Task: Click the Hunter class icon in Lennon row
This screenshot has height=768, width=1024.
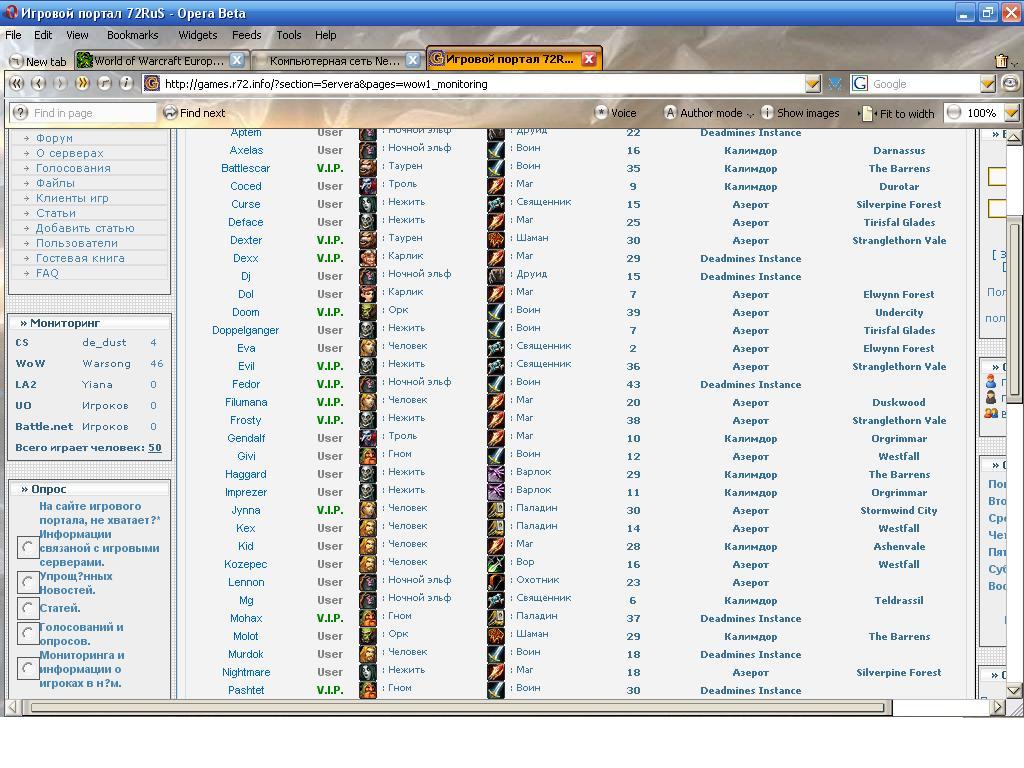Action: pyautogui.click(x=496, y=581)
